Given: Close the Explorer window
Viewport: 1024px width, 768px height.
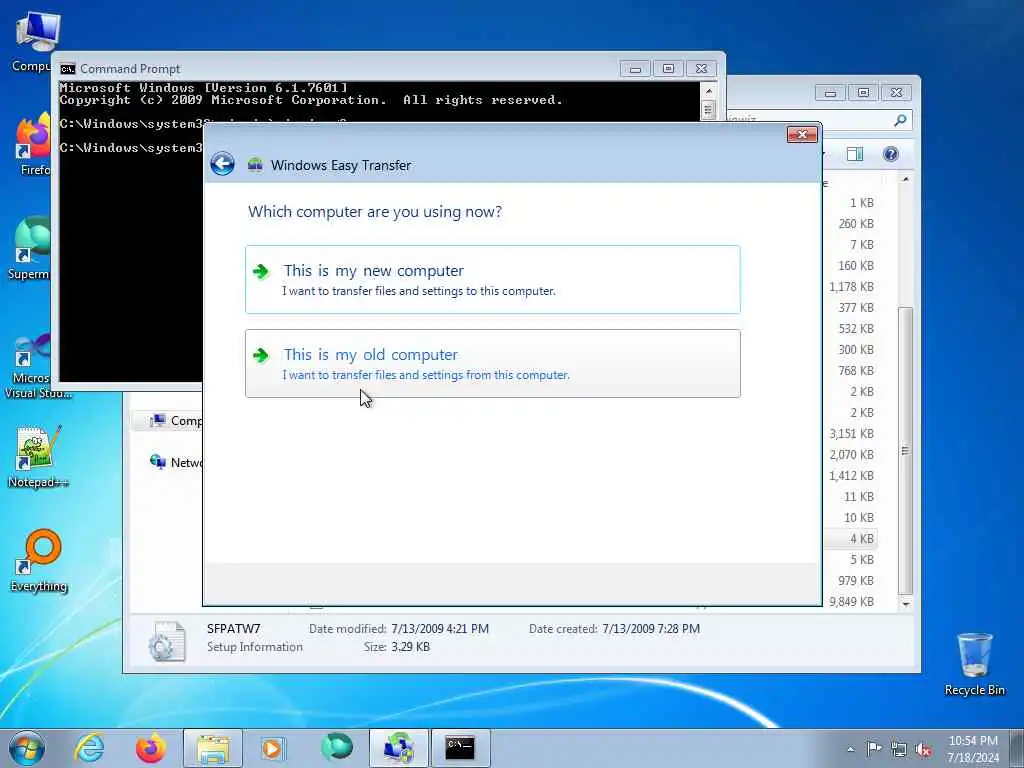Looking at the screenshot, I should (x=897, y=93).
